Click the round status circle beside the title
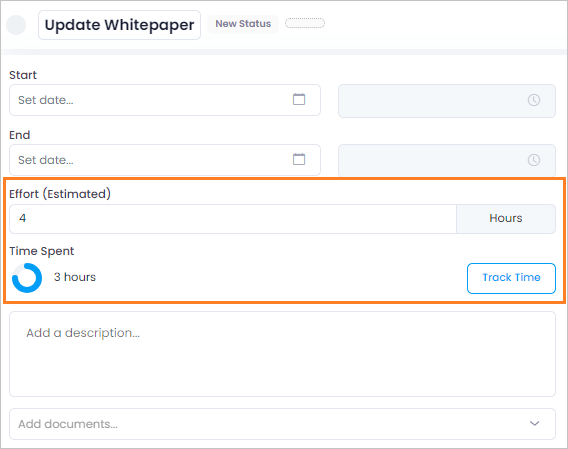 coord(16,25)
